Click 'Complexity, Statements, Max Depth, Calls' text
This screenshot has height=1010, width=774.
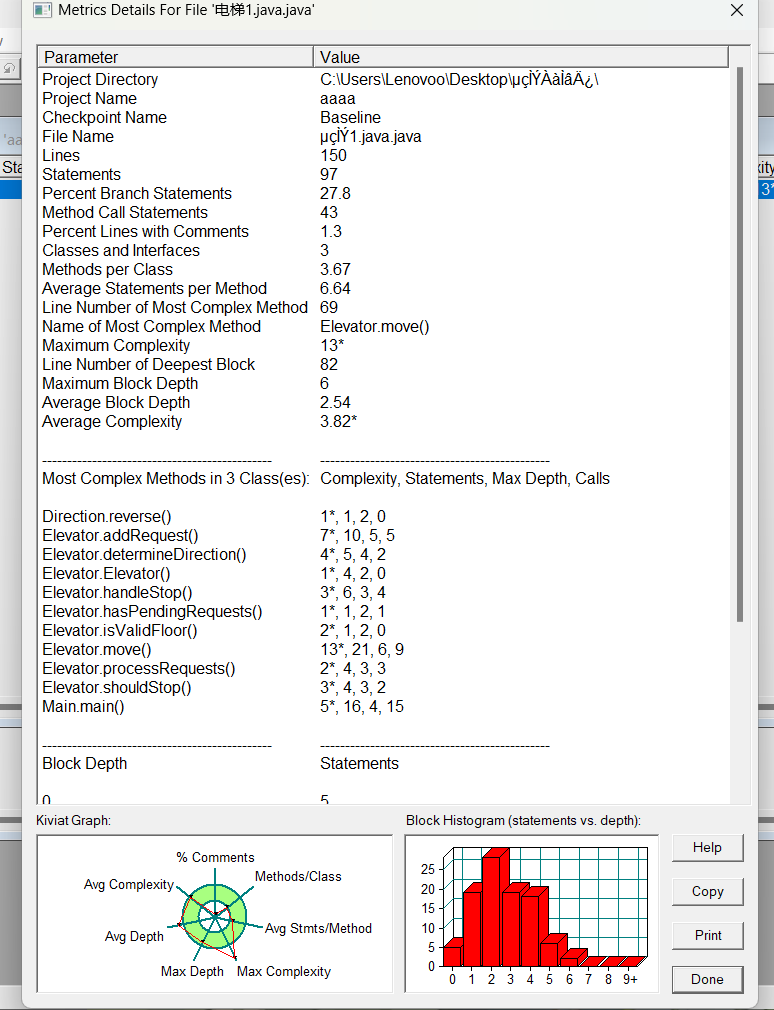(x=465, y=479)
